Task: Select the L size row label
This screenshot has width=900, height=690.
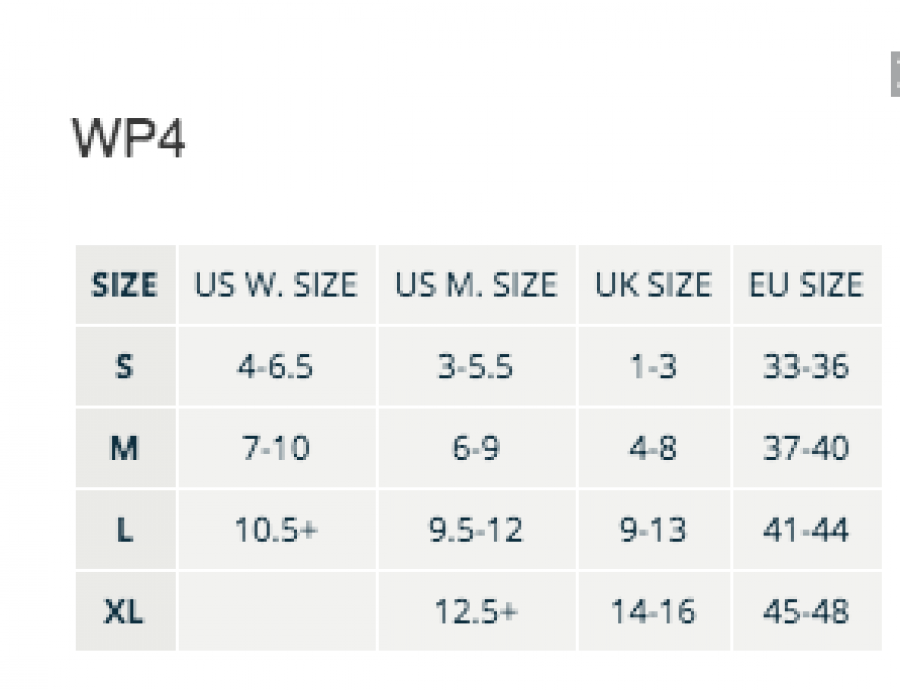Action: [x=124, y=530]
